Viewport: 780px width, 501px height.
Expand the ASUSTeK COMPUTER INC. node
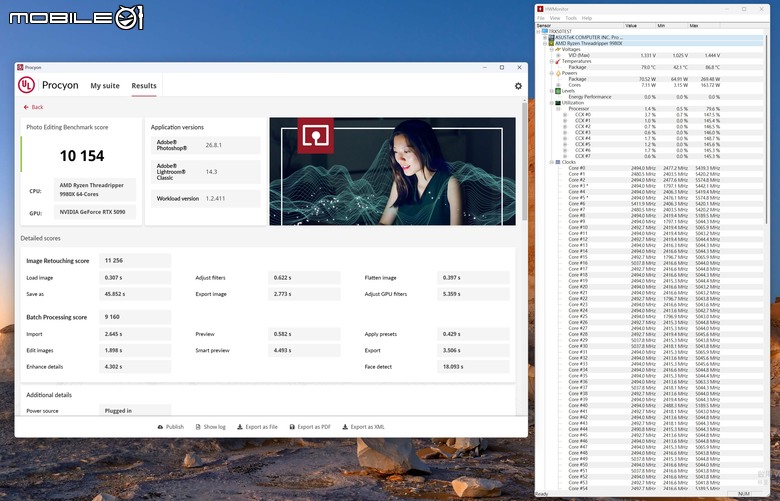coord(545,37)
